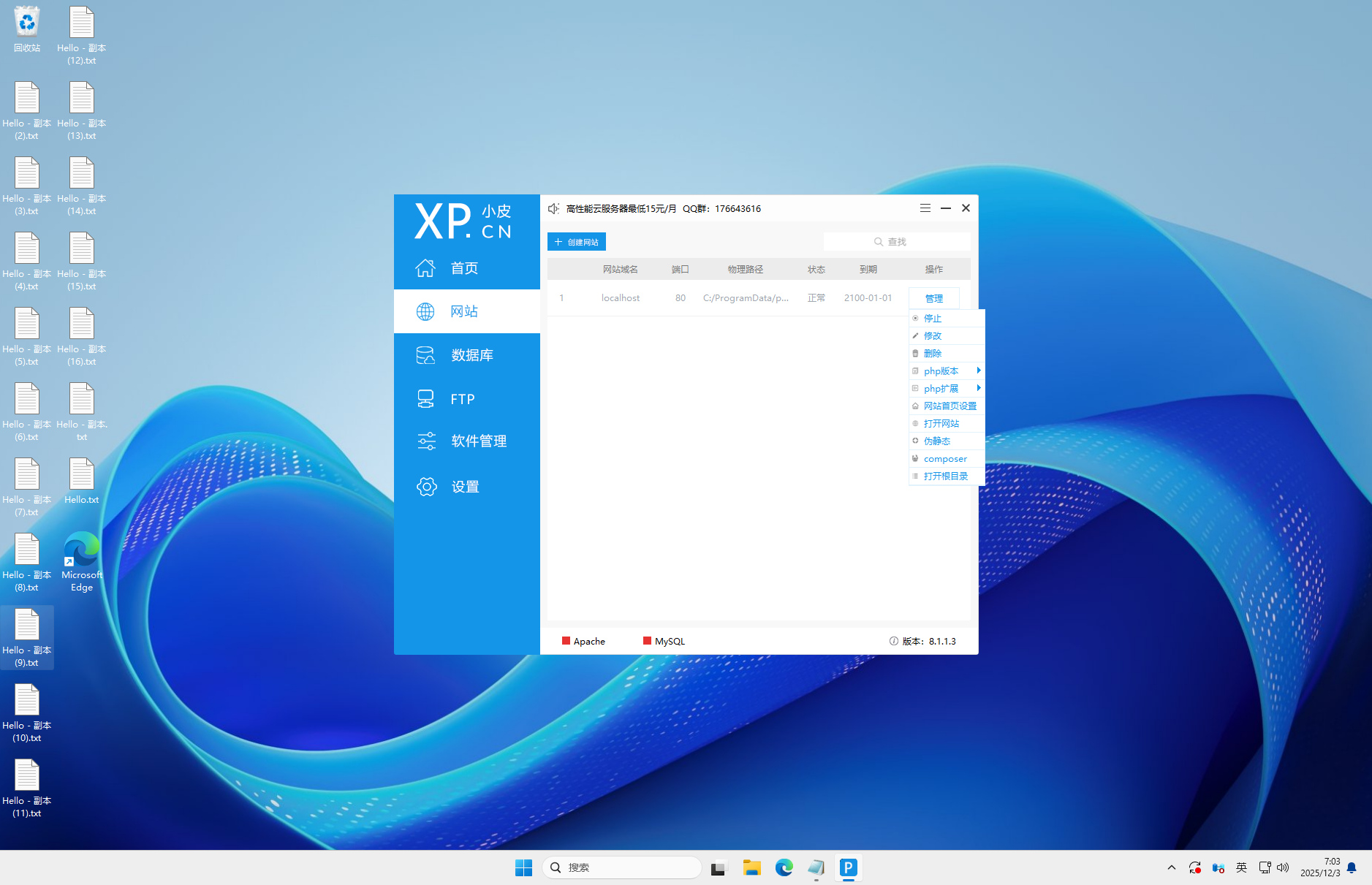Open Windows Start button
The height and width of the screenshot is (885, 1372).
523,867
